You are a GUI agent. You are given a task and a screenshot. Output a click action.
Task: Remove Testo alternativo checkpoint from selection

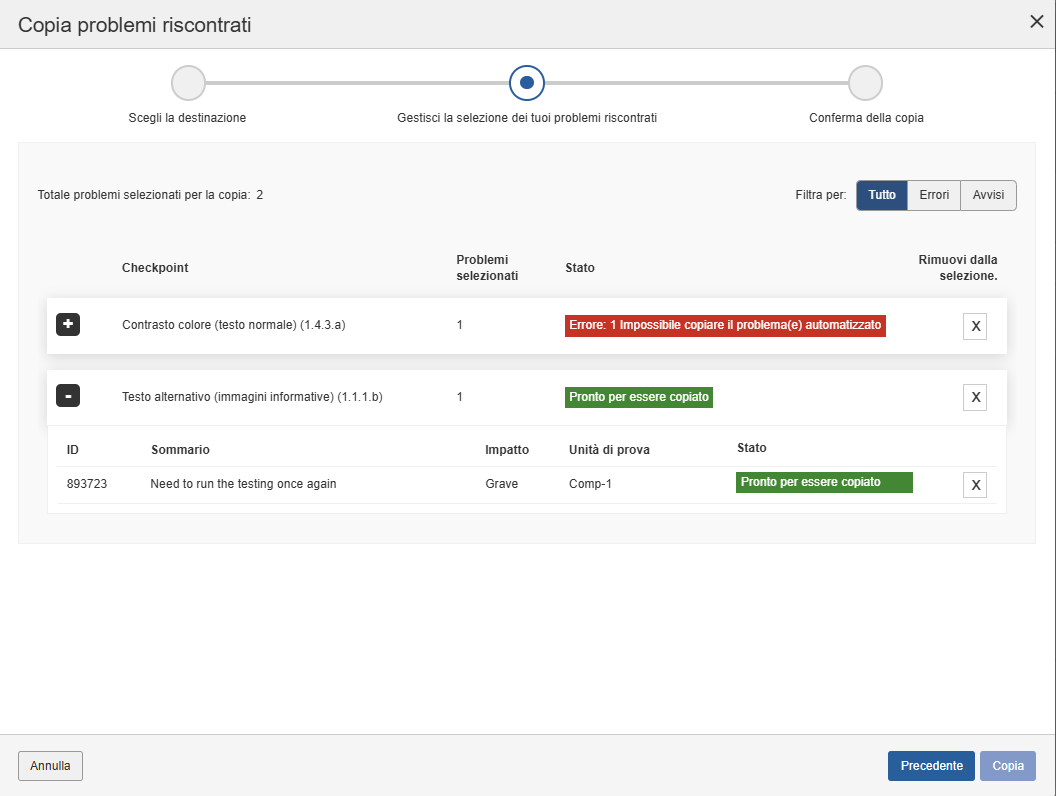click(x=975, y=397)
